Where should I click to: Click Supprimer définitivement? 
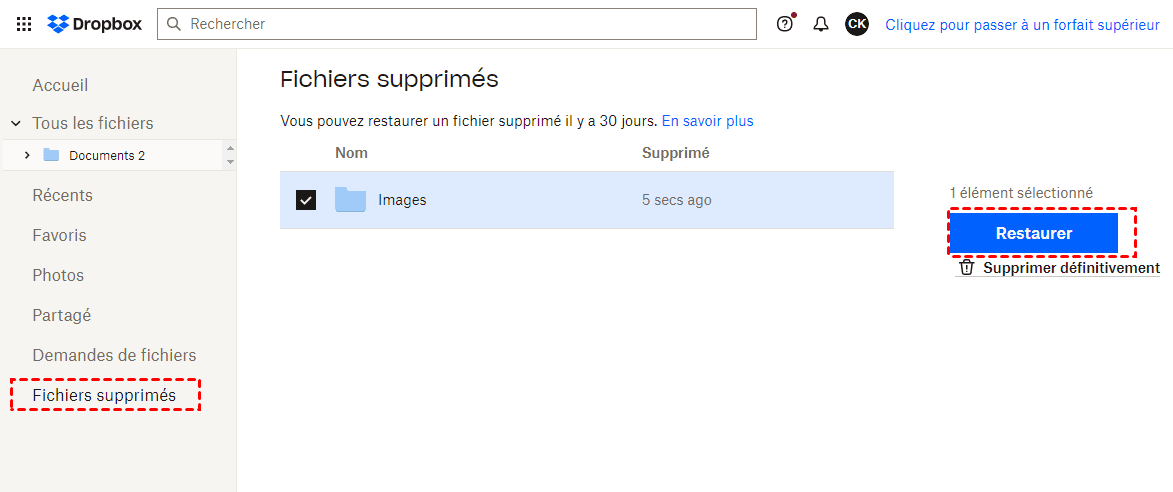pyautogui.click(x=1060, y=268)
